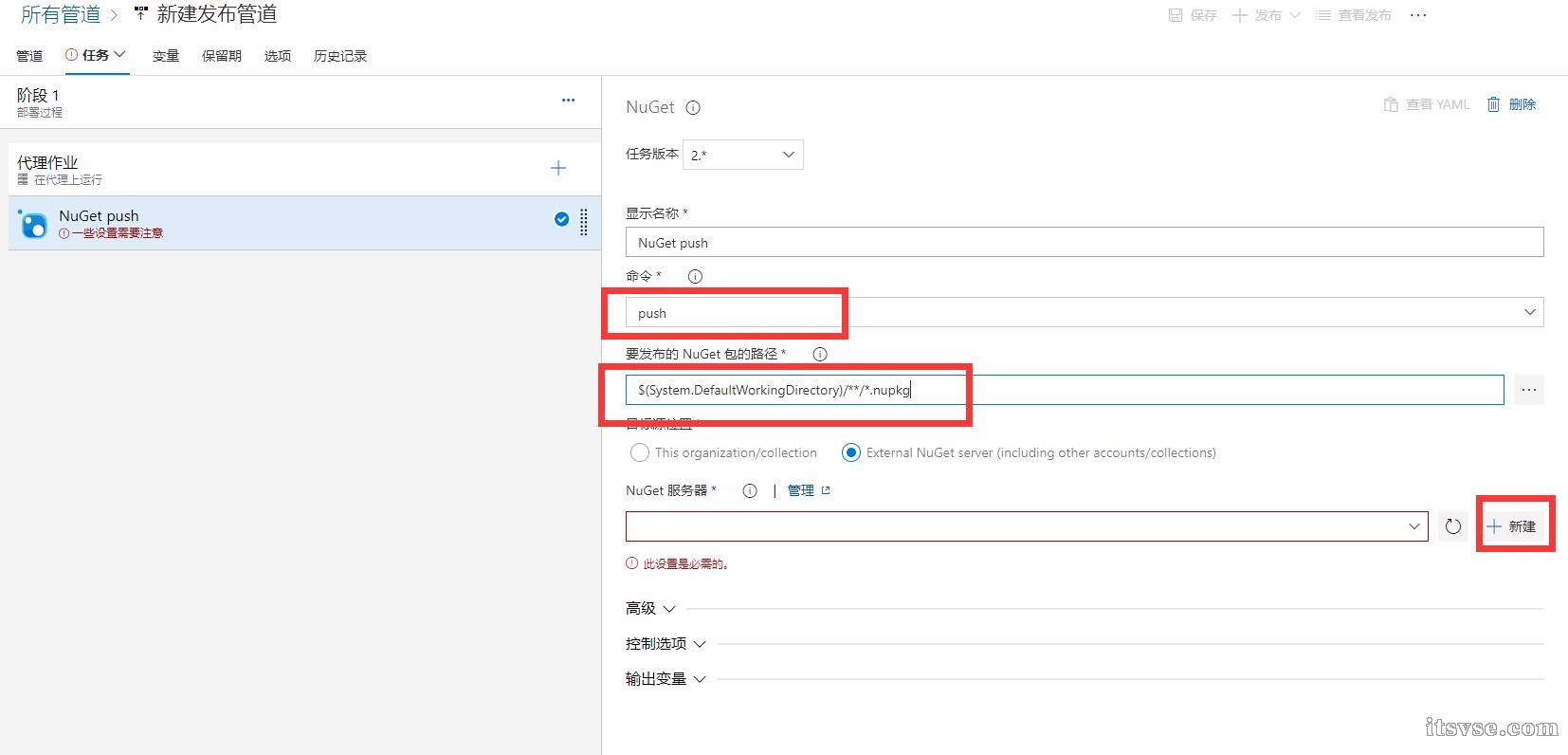Click the pipeline icon beside 新建发布管道
Screen dimensions: 1568x755
[x=141, y=14]
